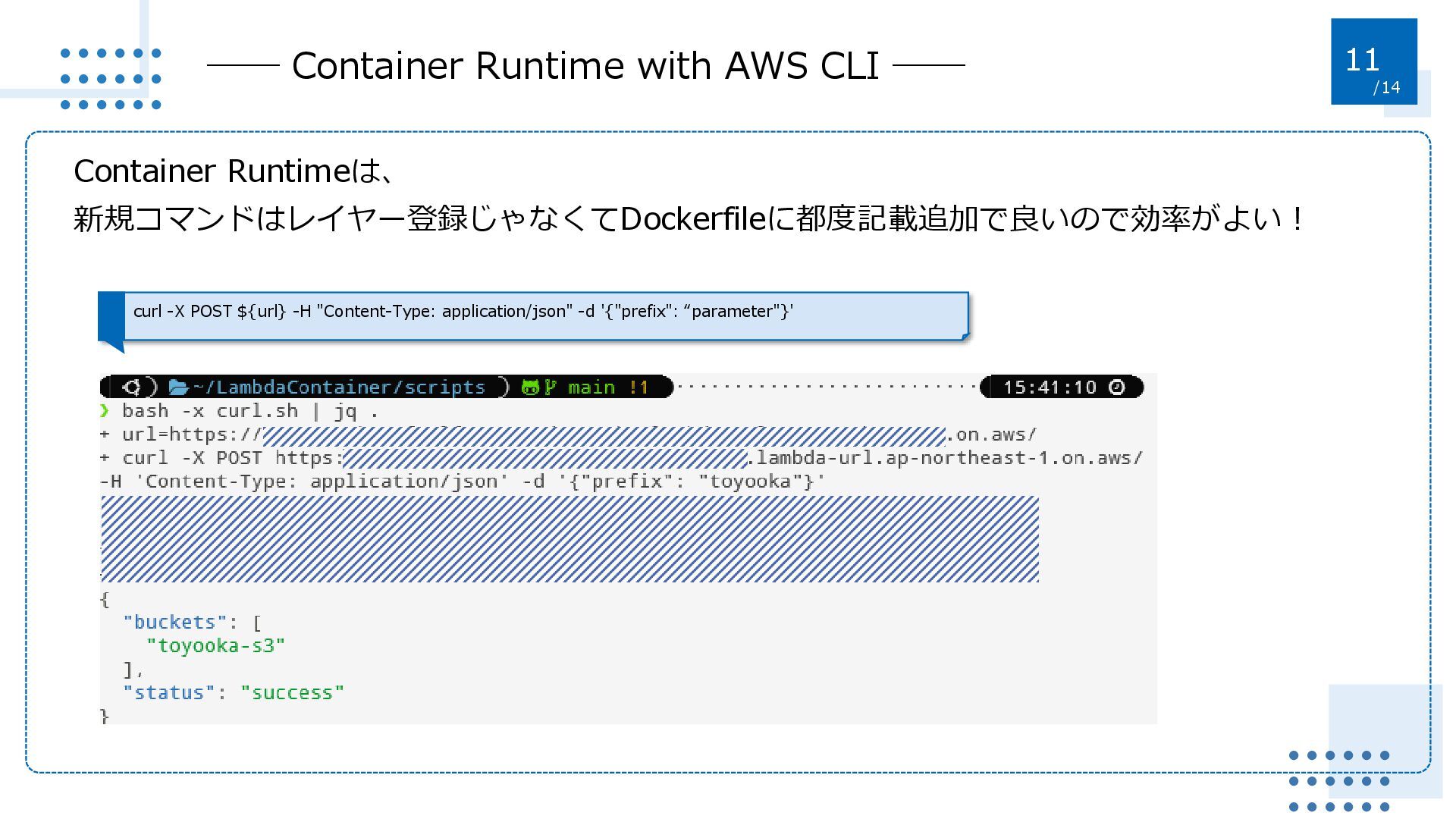The image size is (1456, 819).
Task: Click the -H 'Content-Type: application/json' line
Action: [463, 482]
